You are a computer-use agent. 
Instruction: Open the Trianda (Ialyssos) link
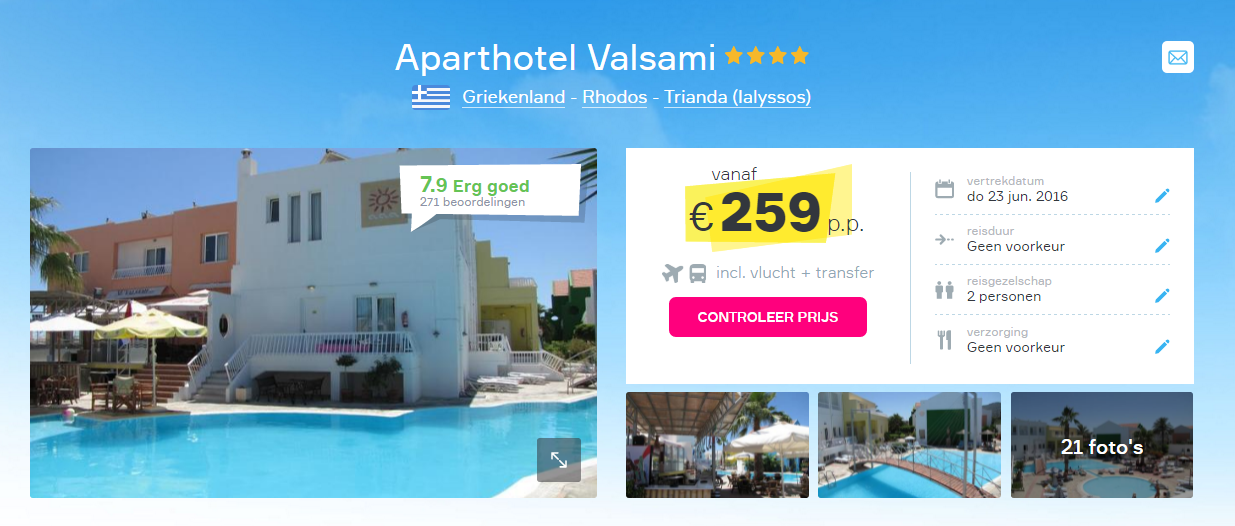737,97
